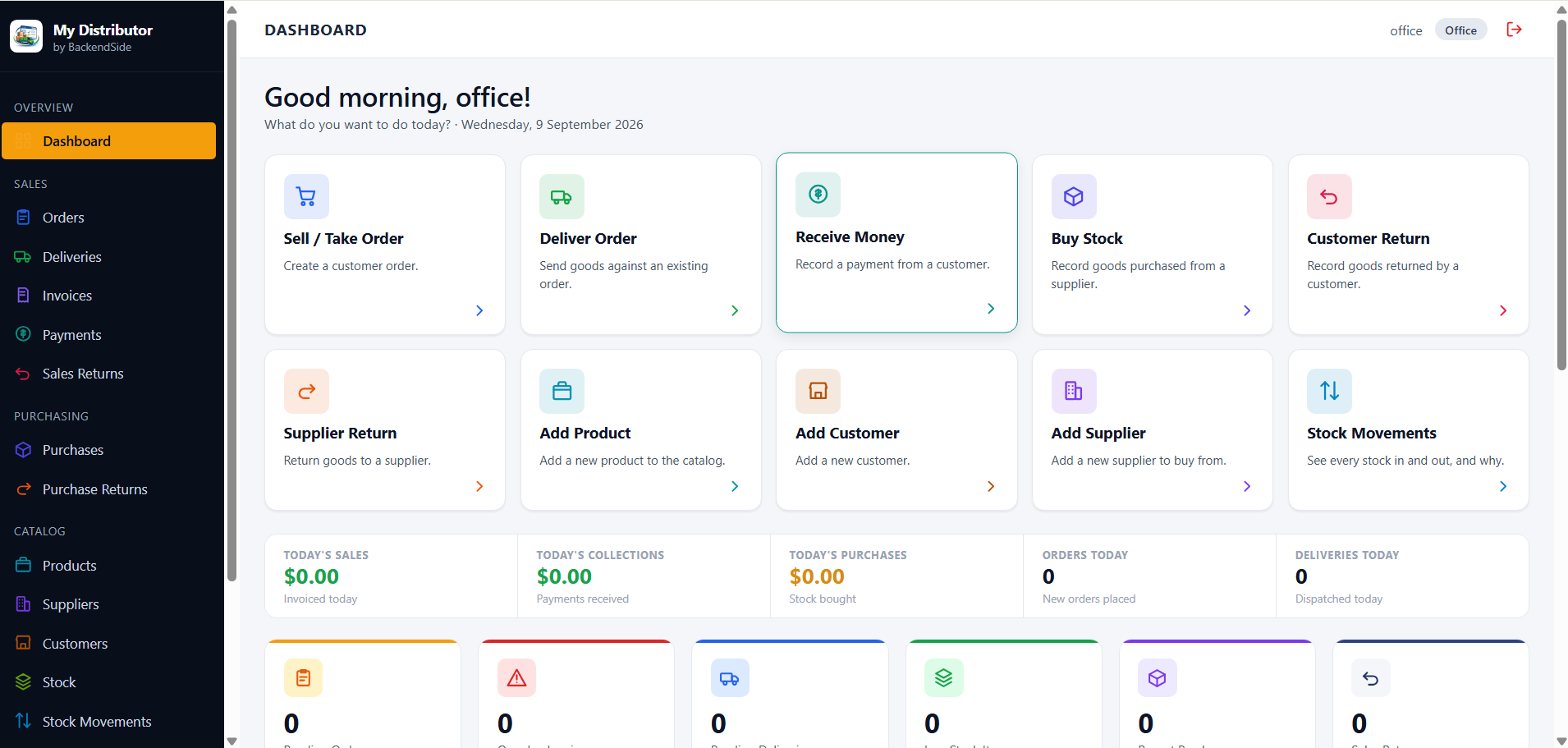
Task: Open the Customers page
Action: click(108, 644)
